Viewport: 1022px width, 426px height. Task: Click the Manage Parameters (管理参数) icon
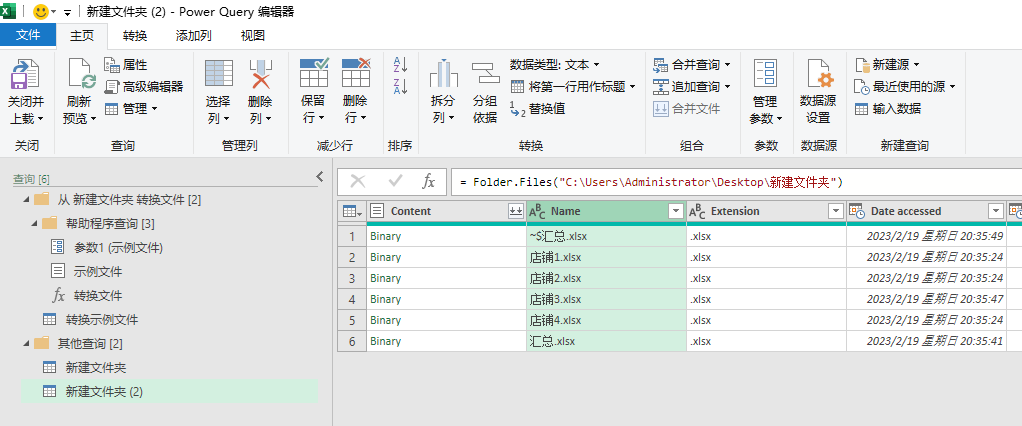[765, 77]
